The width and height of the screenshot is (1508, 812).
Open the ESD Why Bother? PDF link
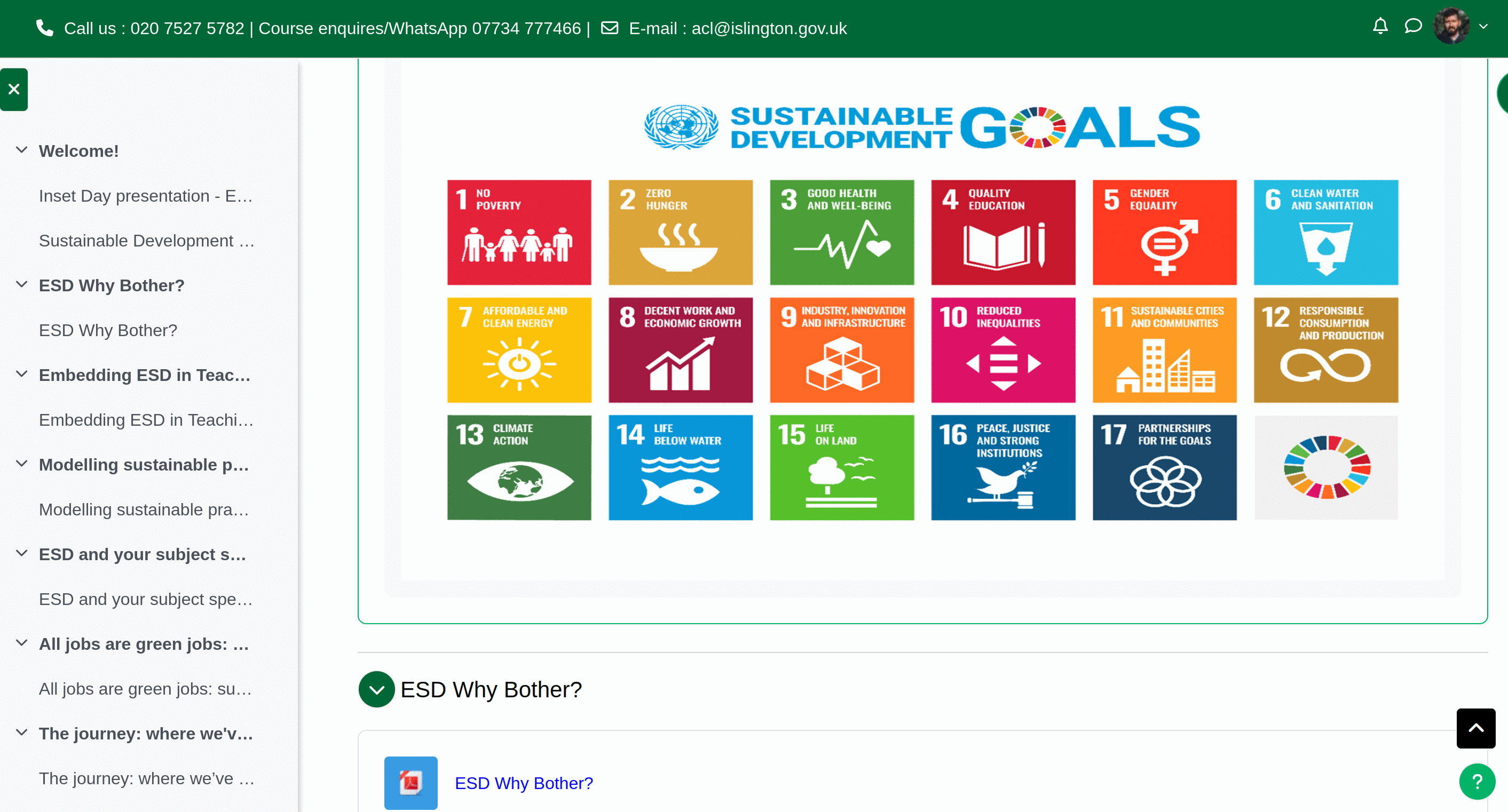click(x=523, y=783)
